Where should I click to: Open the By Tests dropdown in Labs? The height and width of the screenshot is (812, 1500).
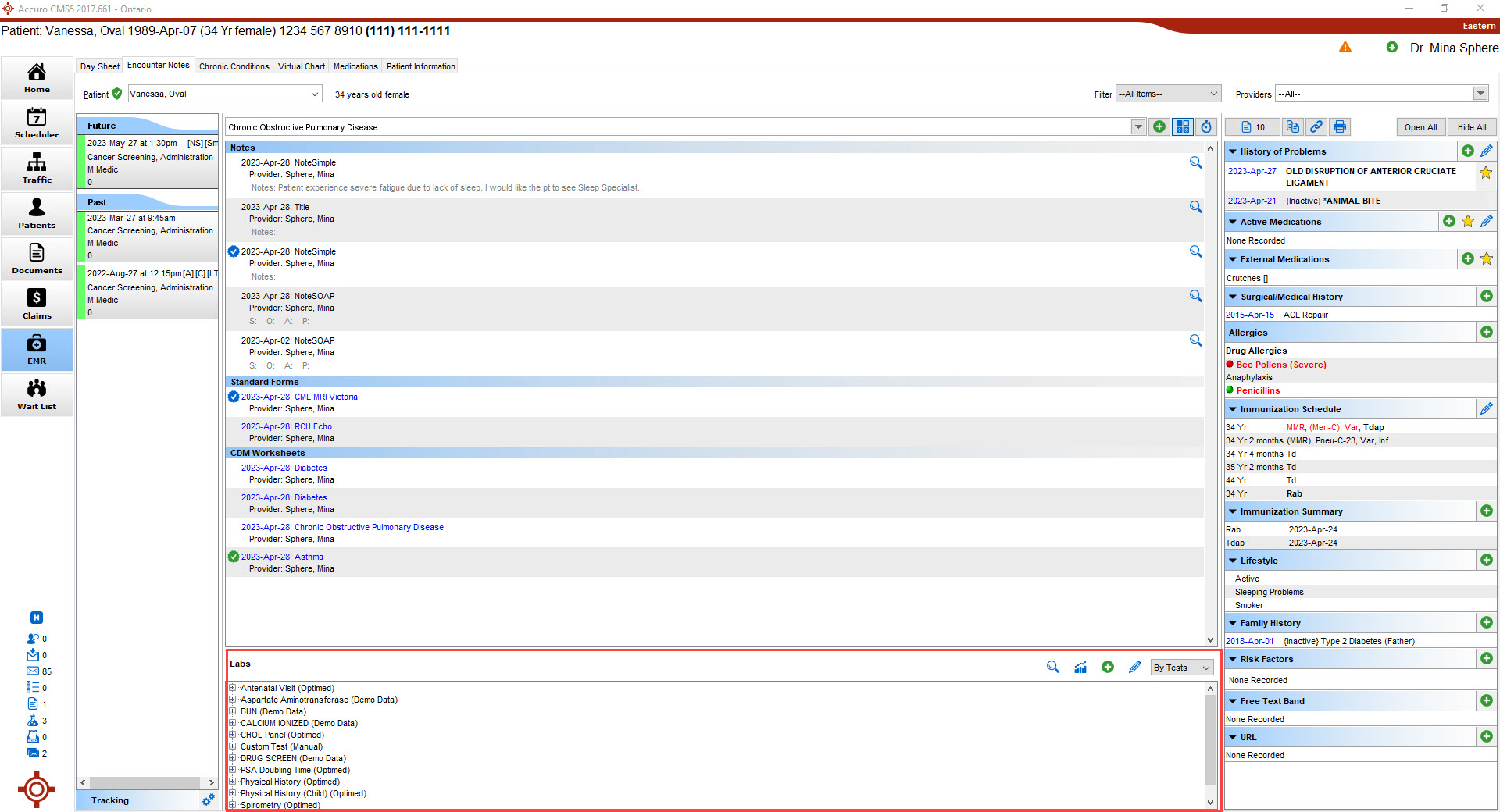1182,668
